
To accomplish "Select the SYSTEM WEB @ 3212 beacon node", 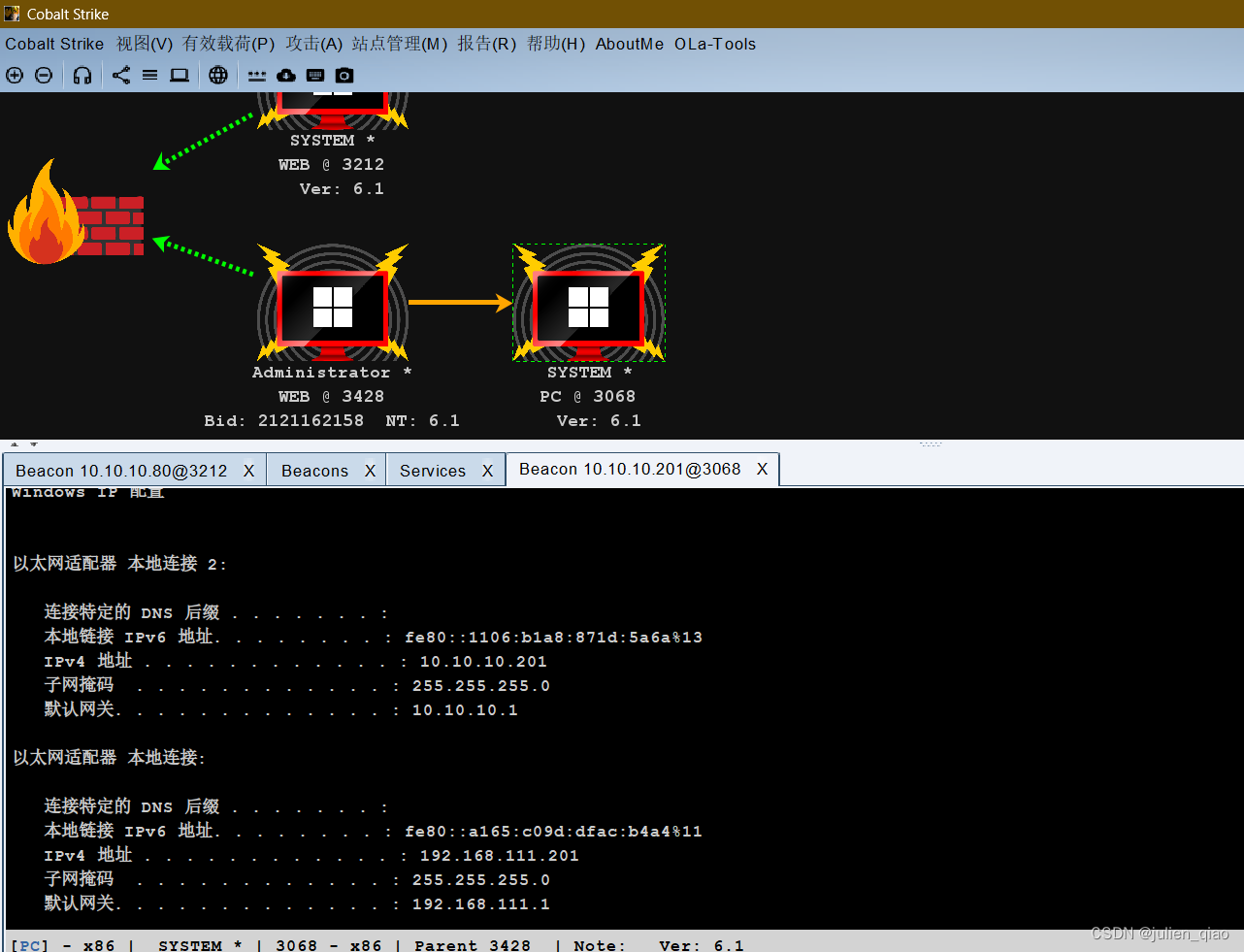I will pos(333,110).
